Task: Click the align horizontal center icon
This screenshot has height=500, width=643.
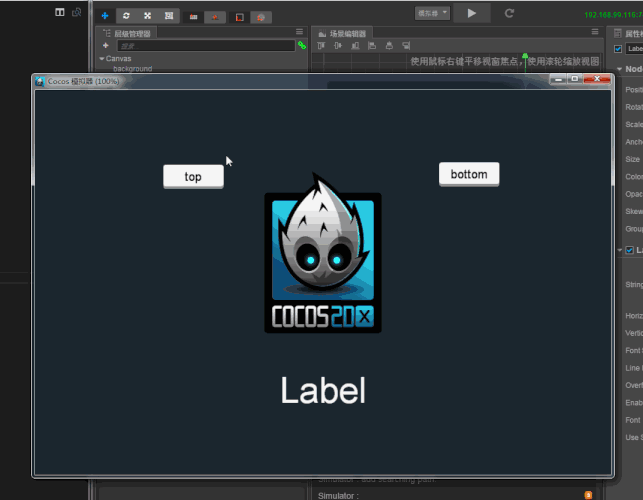Action: click(x=389, y=46)
